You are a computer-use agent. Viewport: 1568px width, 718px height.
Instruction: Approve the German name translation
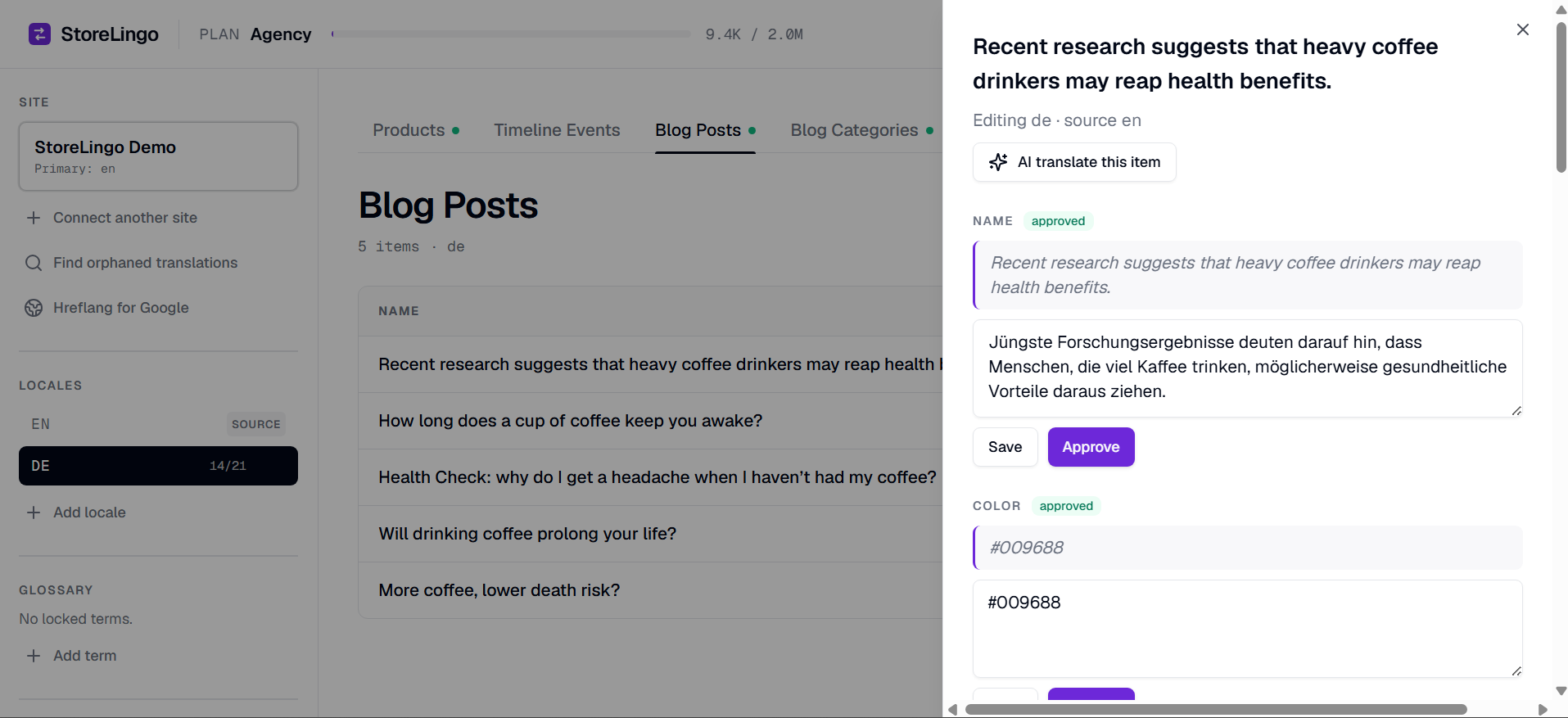[x=1091, y=447]
